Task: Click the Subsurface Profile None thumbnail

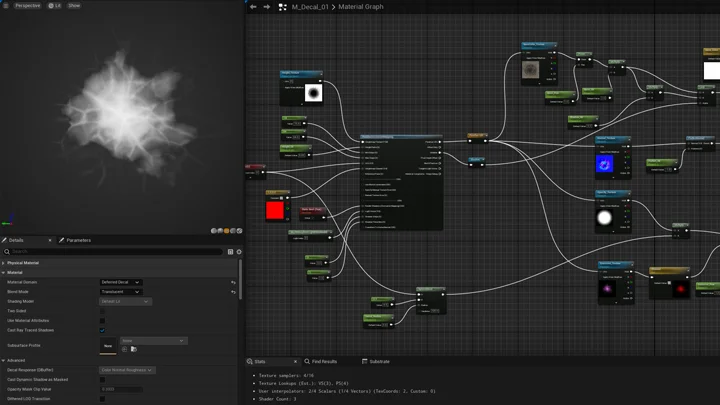Action: [x=108, y=345]
